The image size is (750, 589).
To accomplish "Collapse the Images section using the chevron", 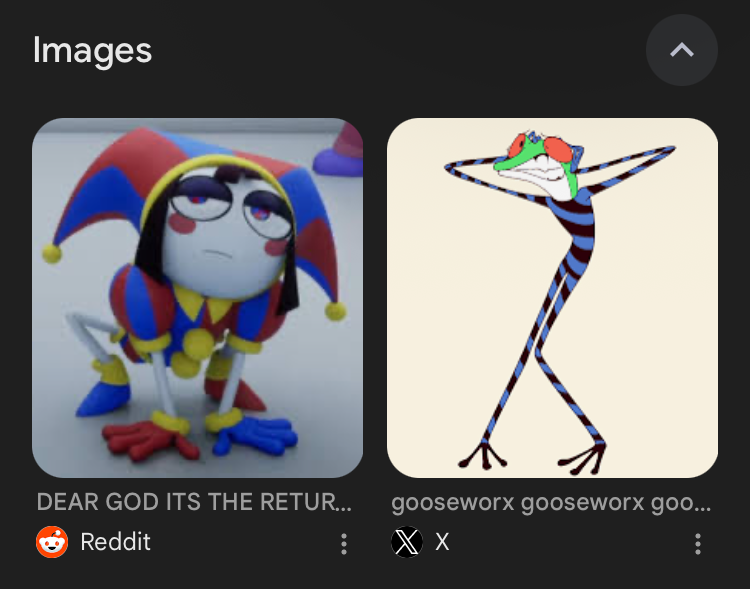I will 681,50.
